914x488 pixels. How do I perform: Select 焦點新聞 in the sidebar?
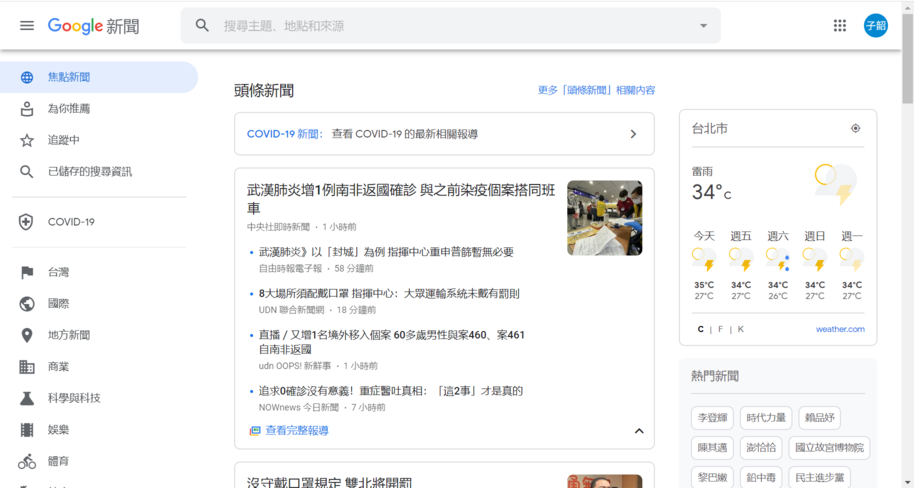pyautogui.click(x=99, y=78)
